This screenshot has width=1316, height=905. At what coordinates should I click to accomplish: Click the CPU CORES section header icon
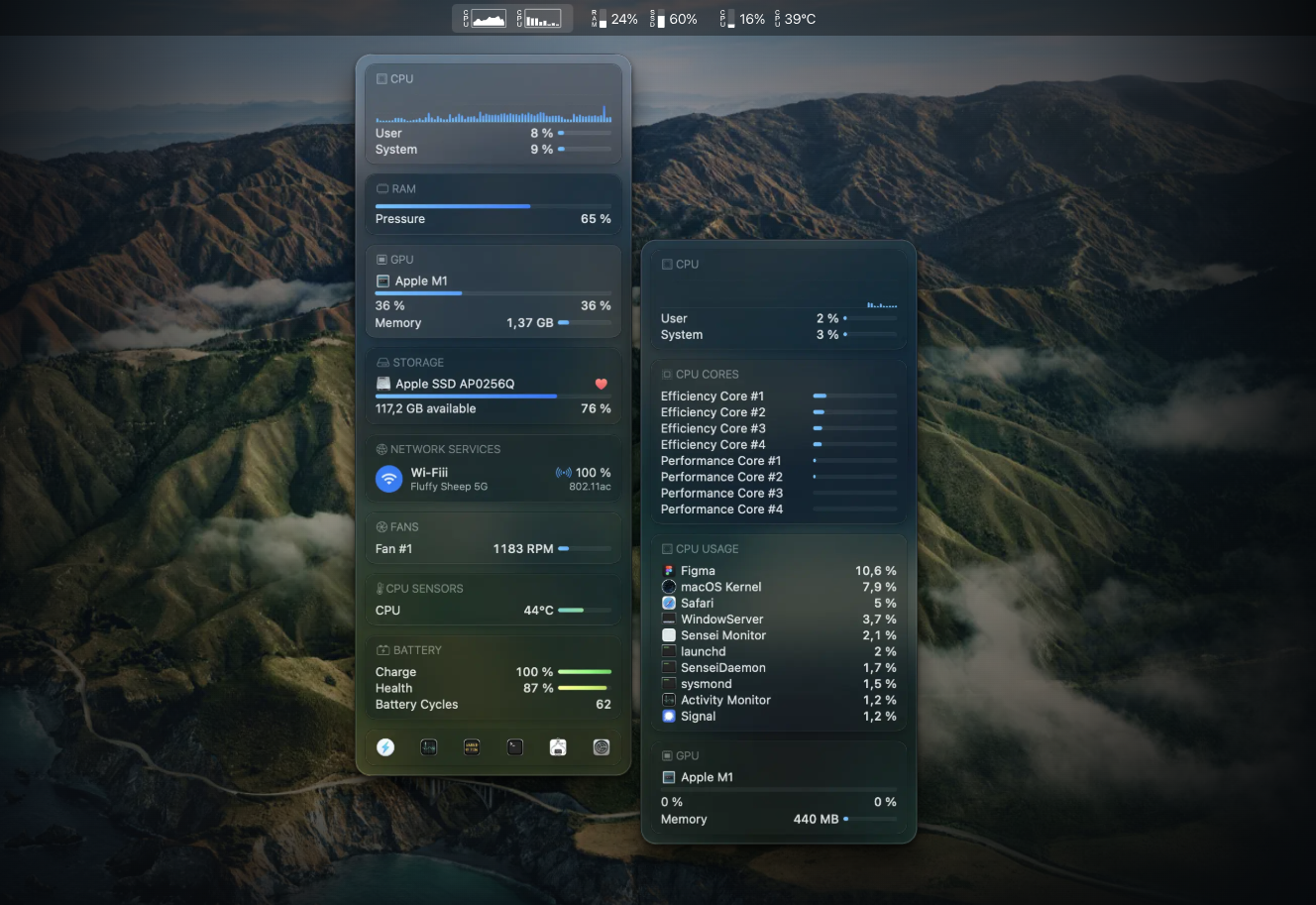667,375
